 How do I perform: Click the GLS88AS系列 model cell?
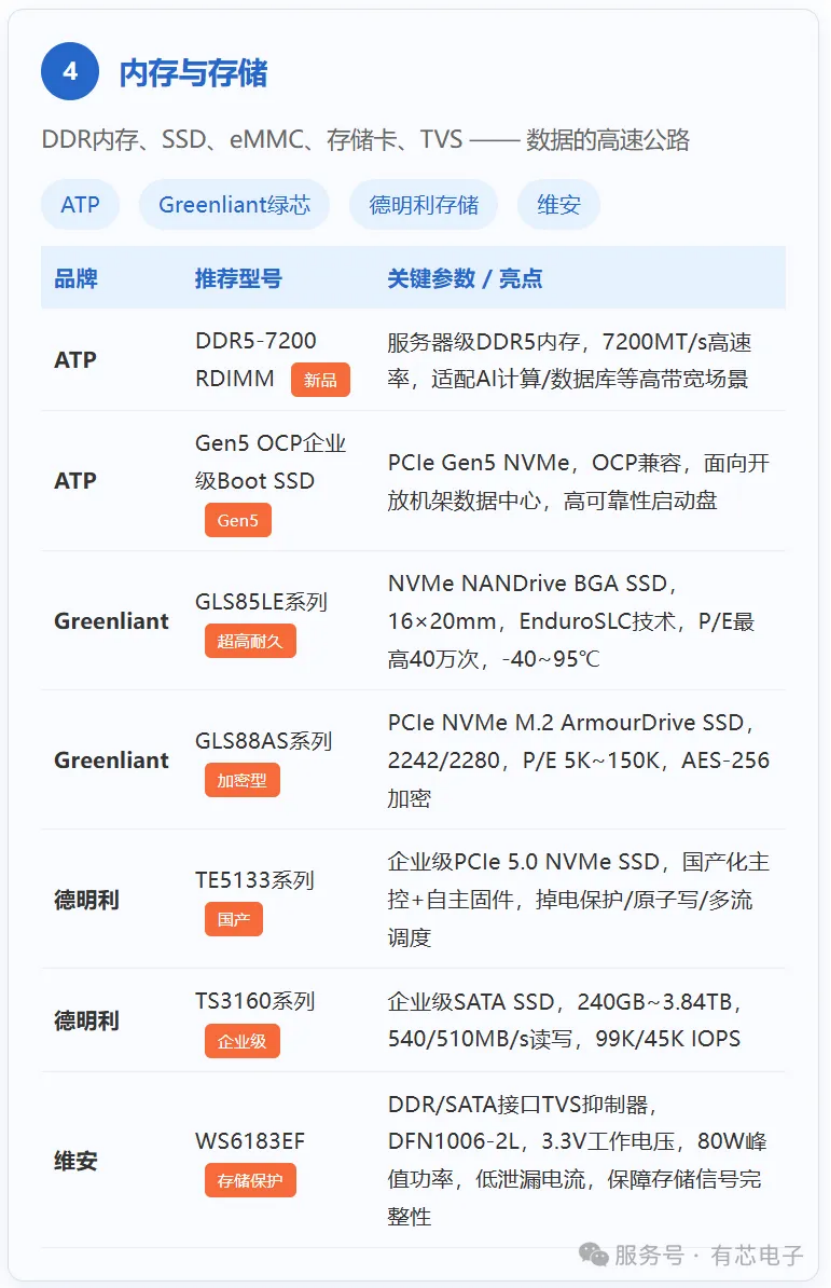[x=264, y=741]
